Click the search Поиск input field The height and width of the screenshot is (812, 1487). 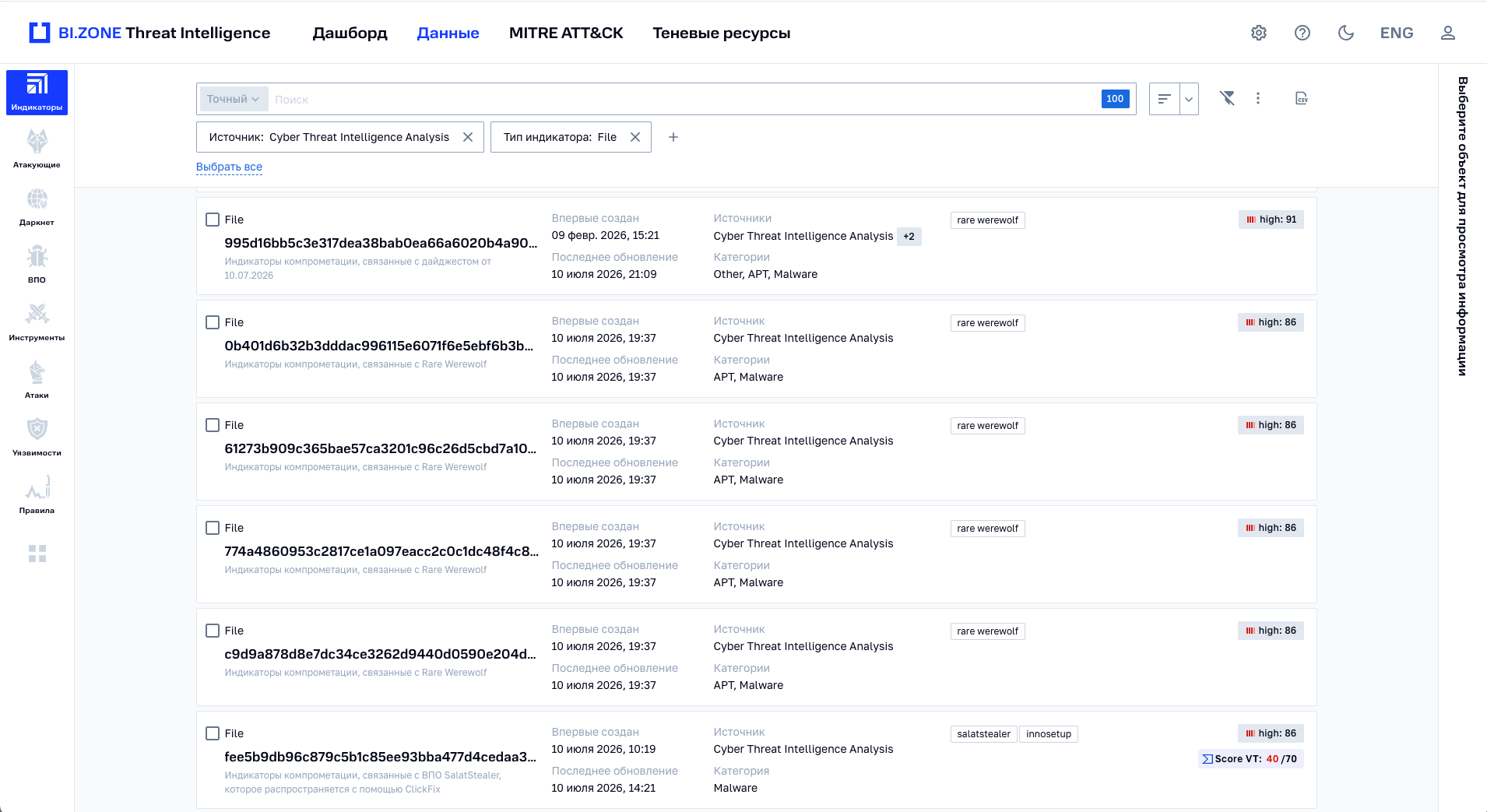click(685, 99)
